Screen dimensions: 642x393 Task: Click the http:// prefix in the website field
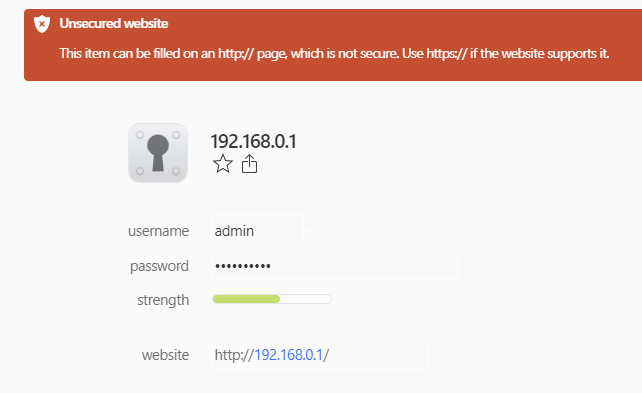tap(234, 355)
